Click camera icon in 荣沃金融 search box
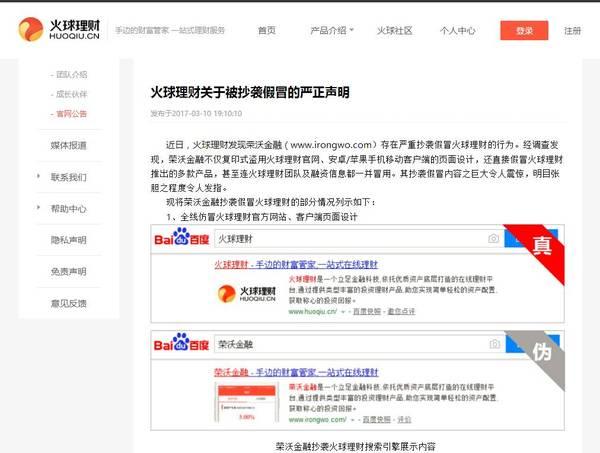 click(x=494, y=344)
